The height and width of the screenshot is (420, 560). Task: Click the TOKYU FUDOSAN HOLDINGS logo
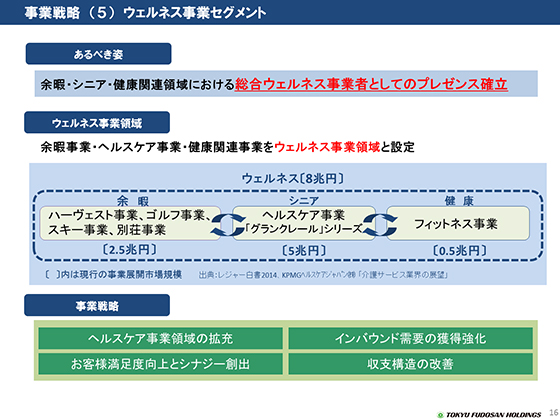coord(490,415)
